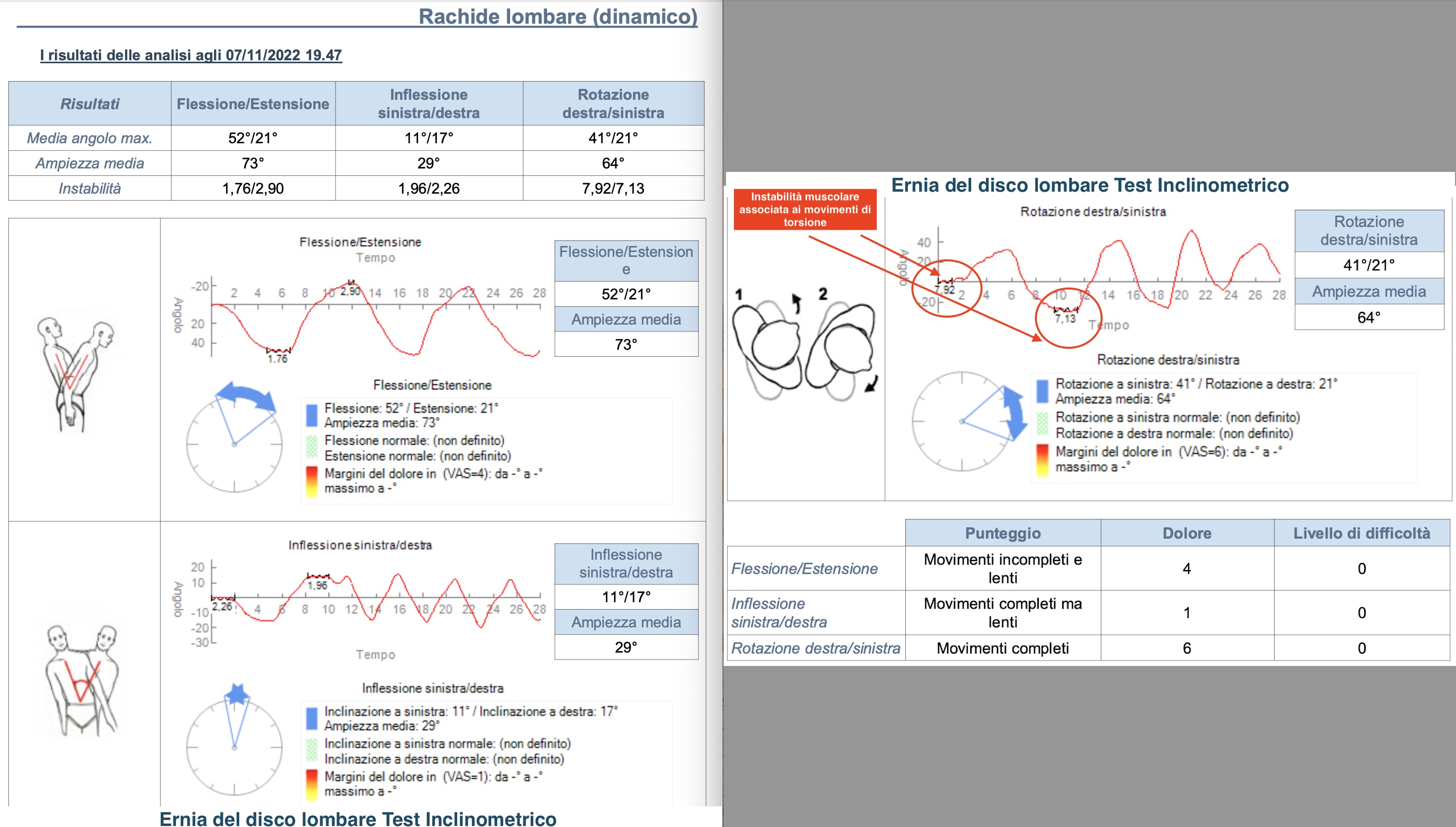Click the red-yellow gradient swatch beside 'VAS=6'
The width and height of the screenshot is (1456, 827).
click(1042, 460)
